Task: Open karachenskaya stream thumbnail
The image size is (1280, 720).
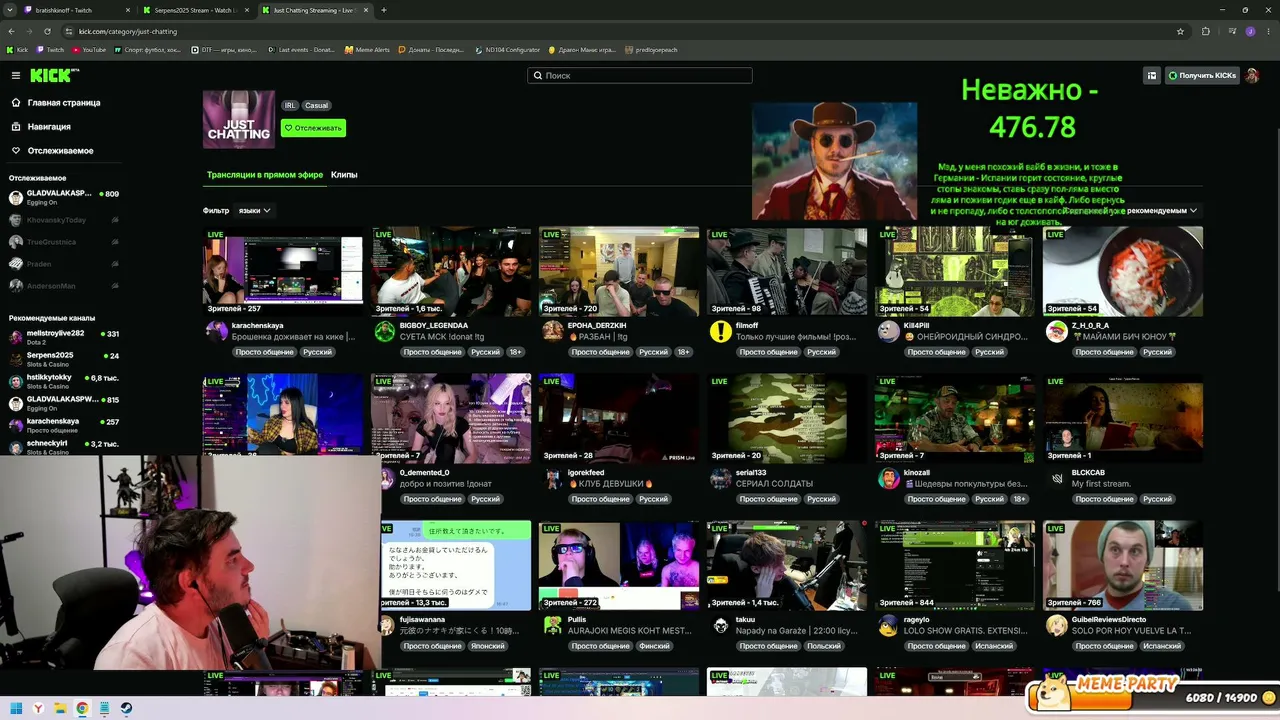Action: (283, 271)
